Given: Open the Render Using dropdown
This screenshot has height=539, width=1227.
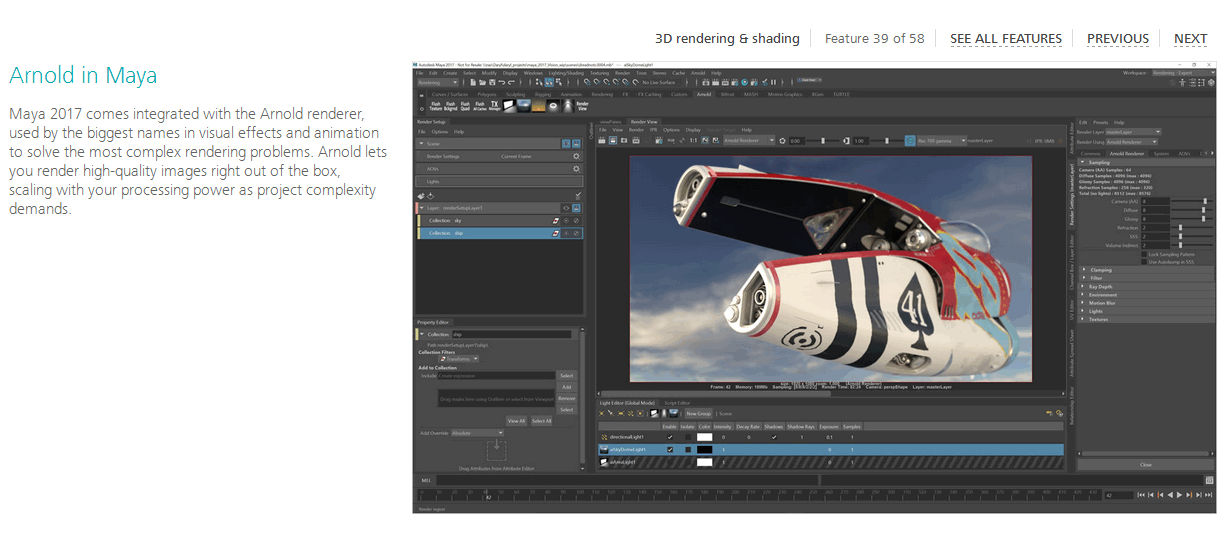Looking at the screenshot, I should coord(1131,142).
